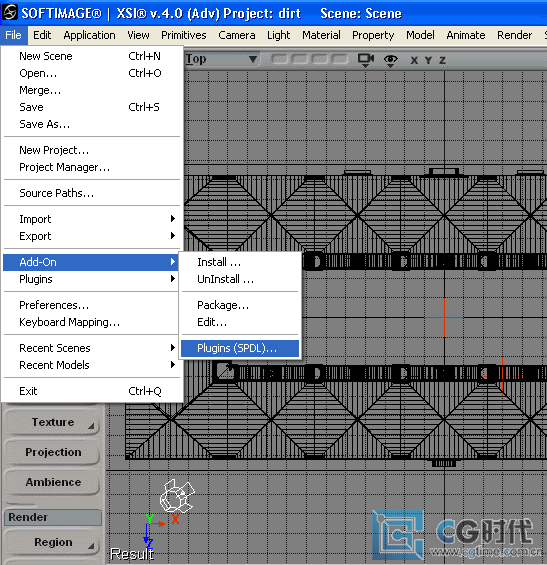The width and height of the screenshot is (547, 565).
Task: Choose New Project... entry
Action: 92,150
